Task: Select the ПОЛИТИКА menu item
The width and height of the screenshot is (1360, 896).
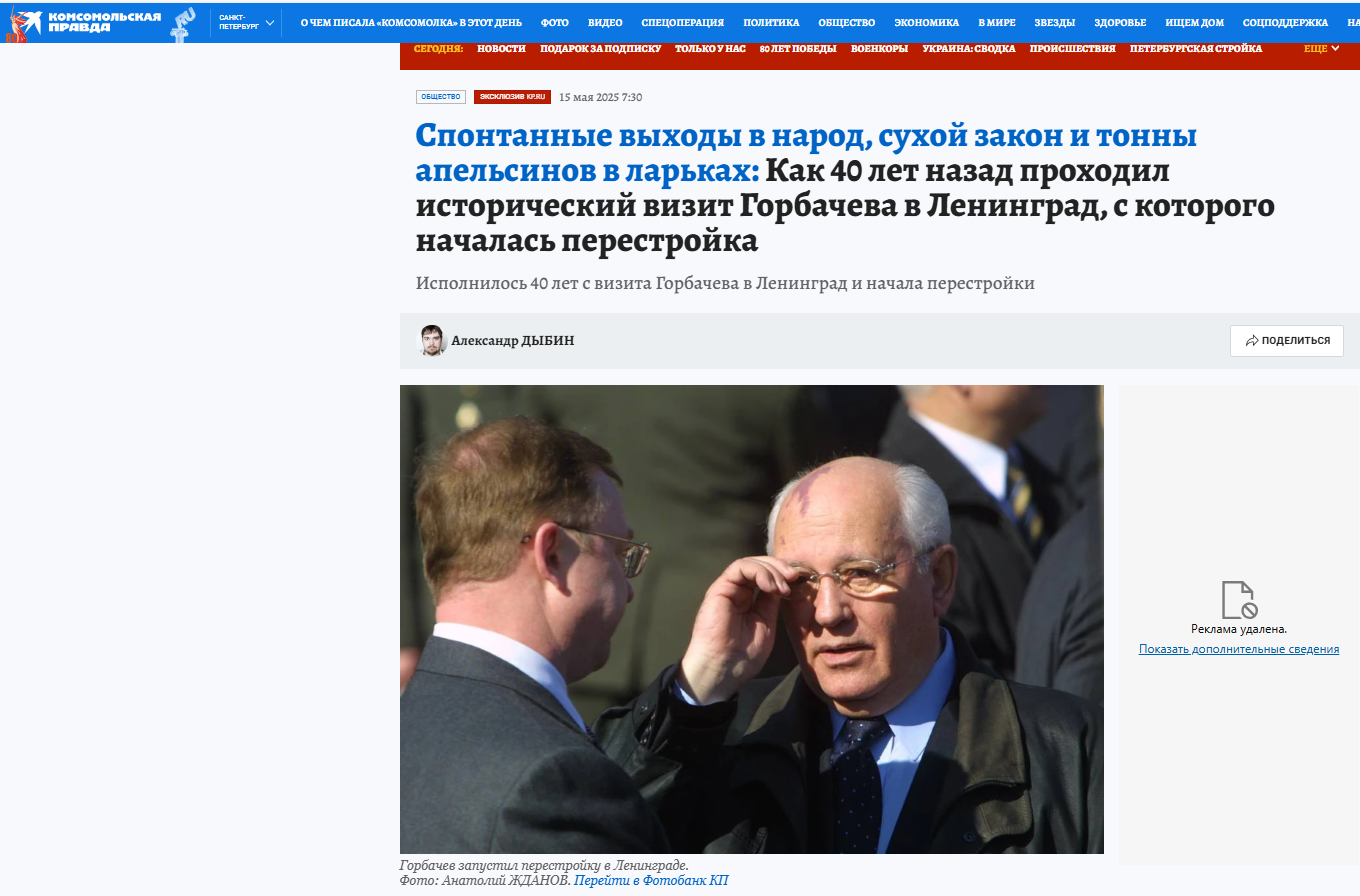Action: (x=771, y=22)
